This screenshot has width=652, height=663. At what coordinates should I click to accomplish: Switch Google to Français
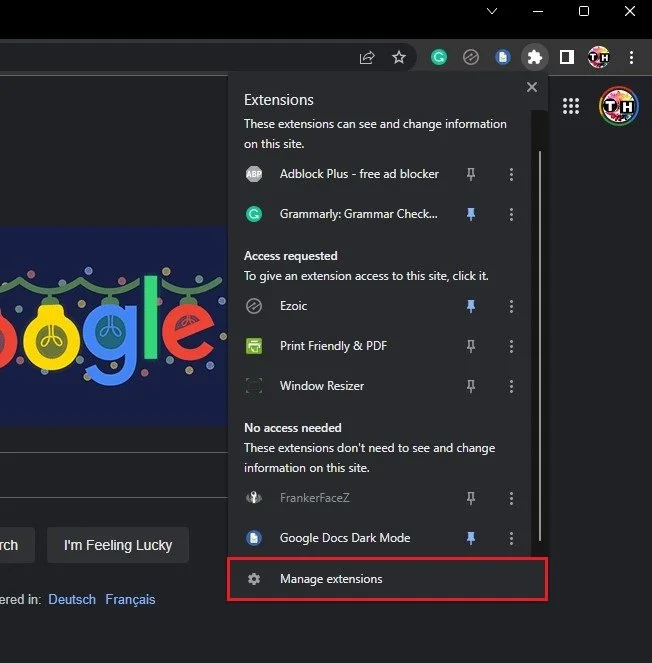coord(130,600)
